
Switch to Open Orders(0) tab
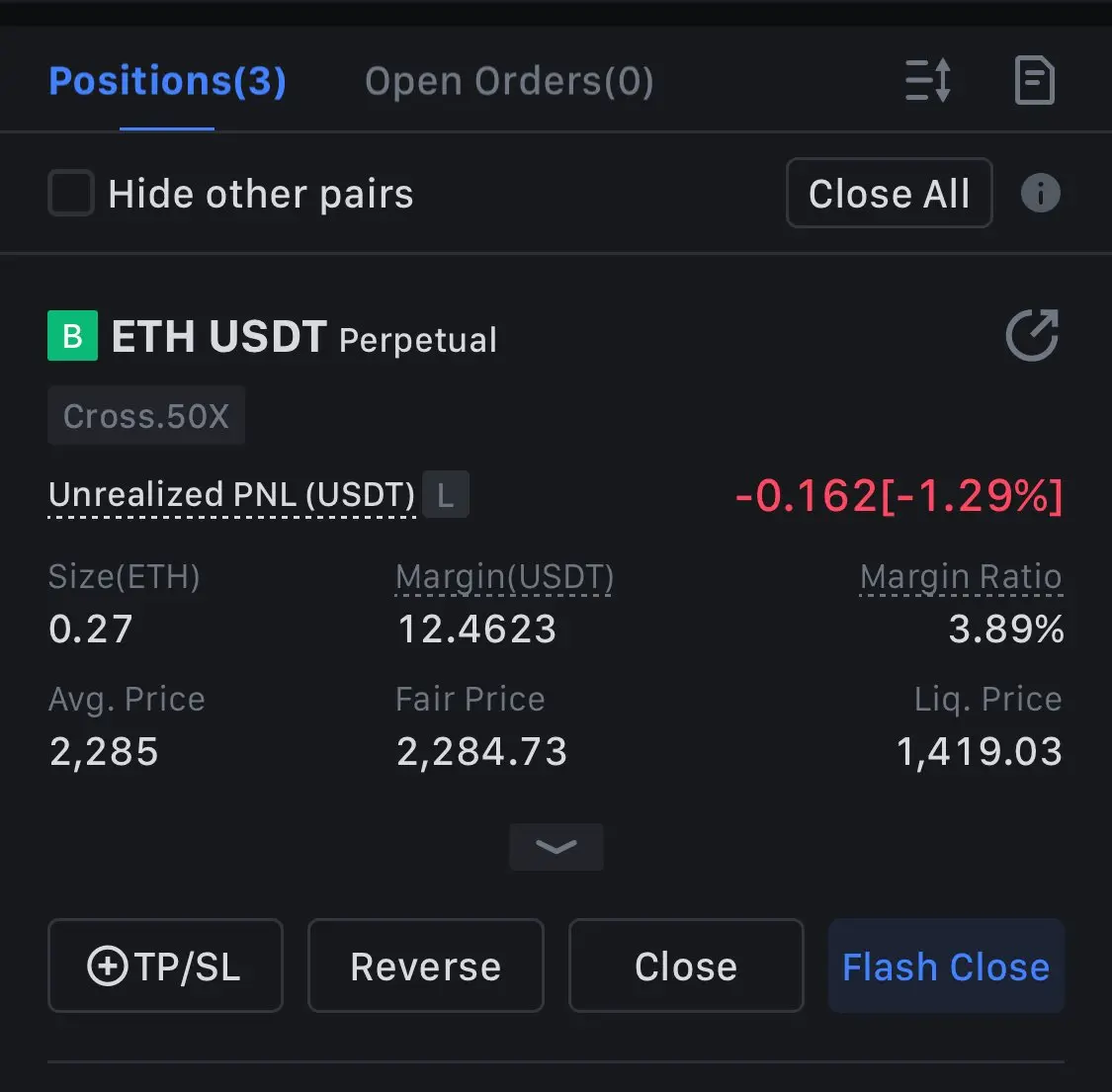pos(509,81)
